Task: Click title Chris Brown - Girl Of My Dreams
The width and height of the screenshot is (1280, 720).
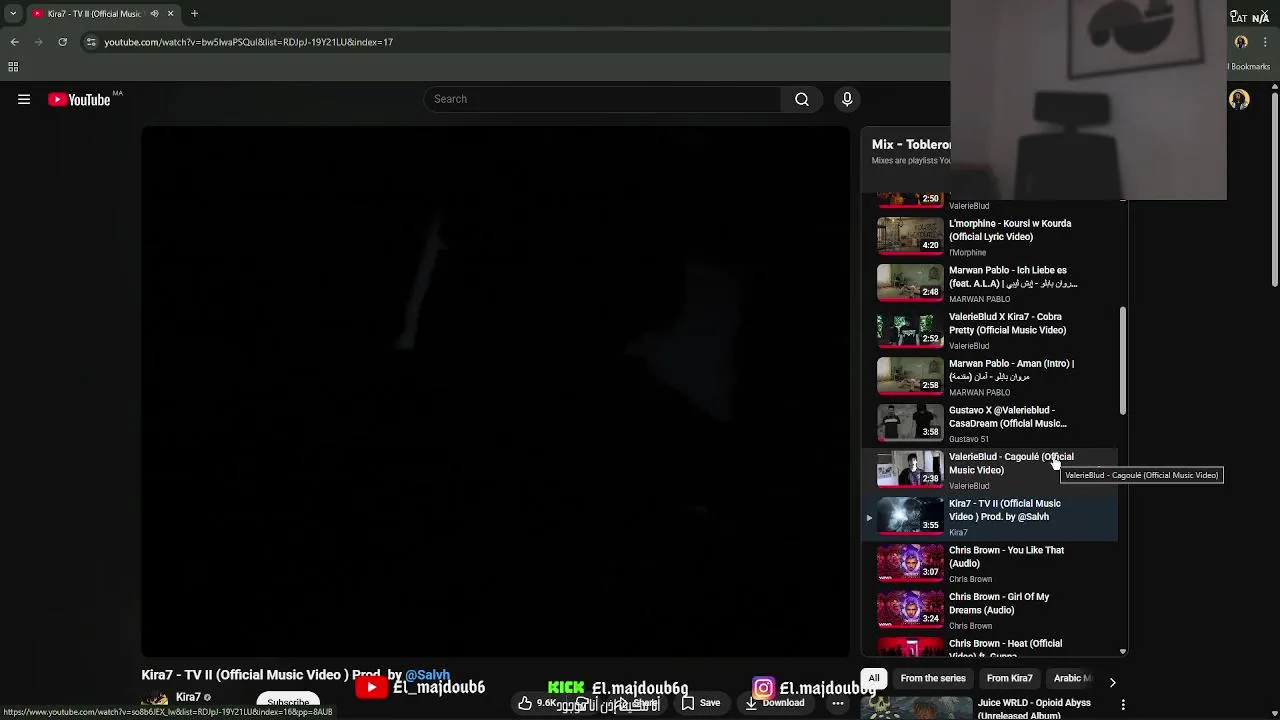Action: point(999,603)
